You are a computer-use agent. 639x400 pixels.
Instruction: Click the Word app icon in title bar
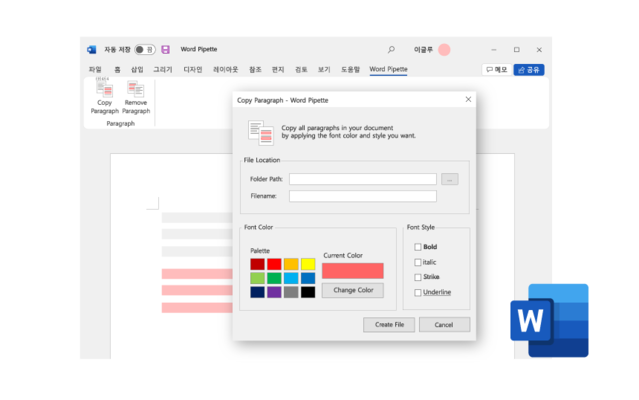(x=92, y=50)
